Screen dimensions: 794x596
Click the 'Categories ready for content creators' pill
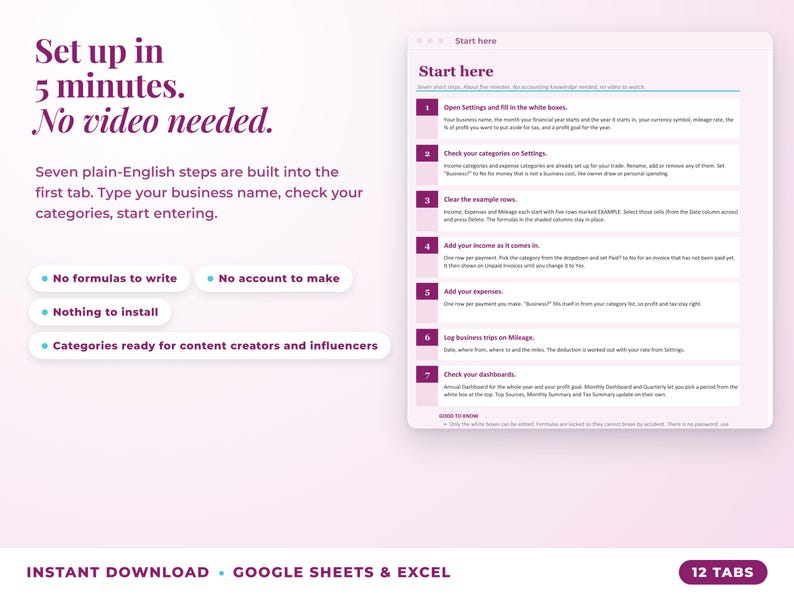(x=210, y=346)
